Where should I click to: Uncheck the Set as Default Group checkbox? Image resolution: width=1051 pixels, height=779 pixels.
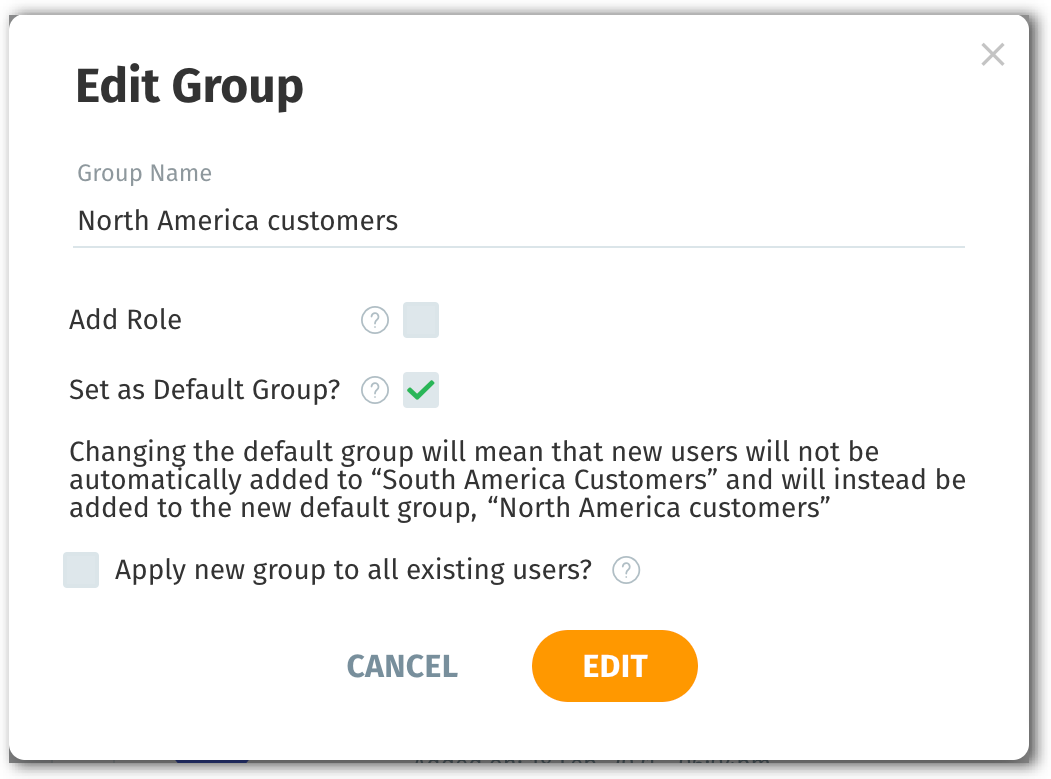click(420, 390)
